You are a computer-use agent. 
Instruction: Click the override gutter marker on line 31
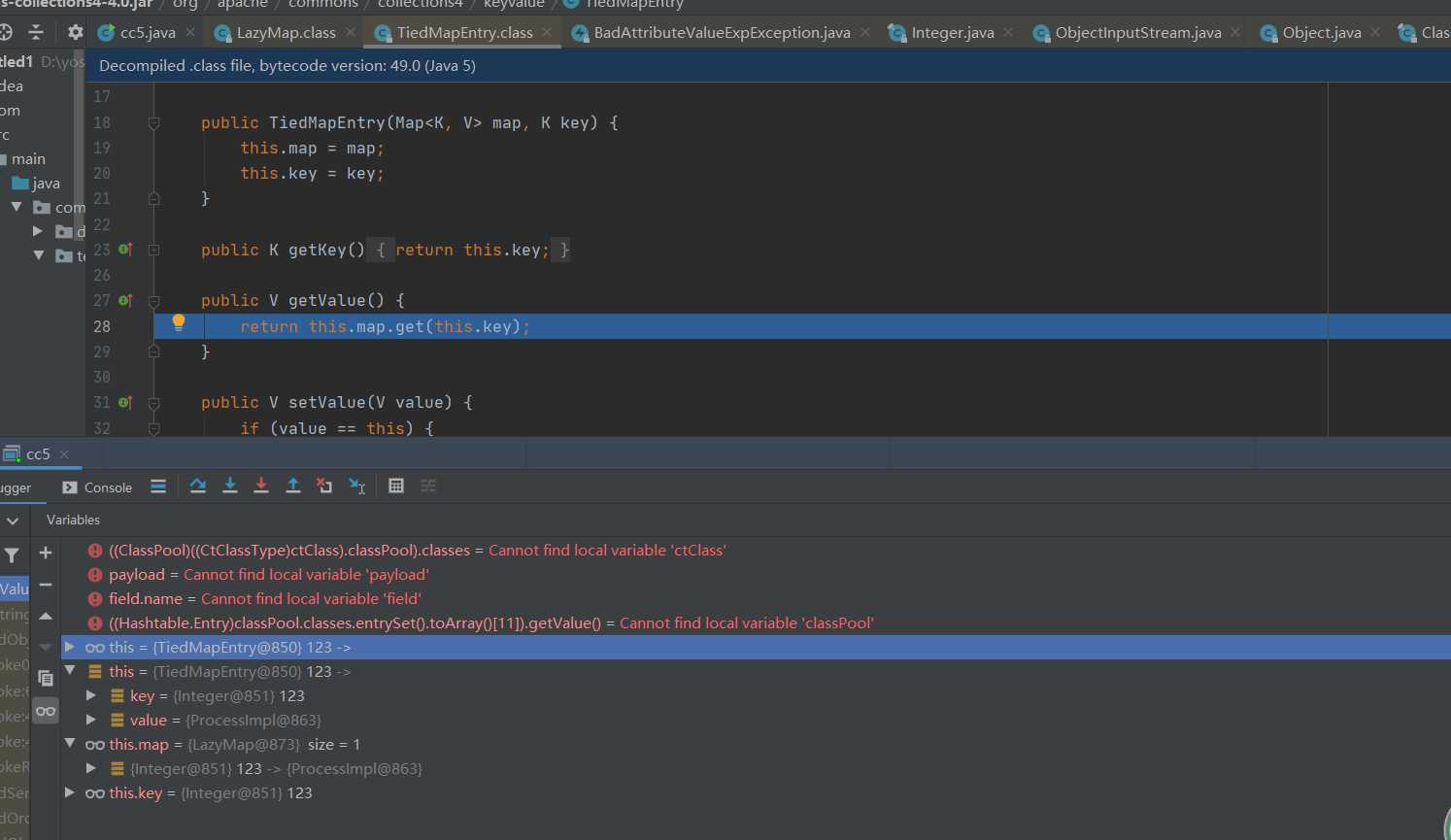click(125, 402)
